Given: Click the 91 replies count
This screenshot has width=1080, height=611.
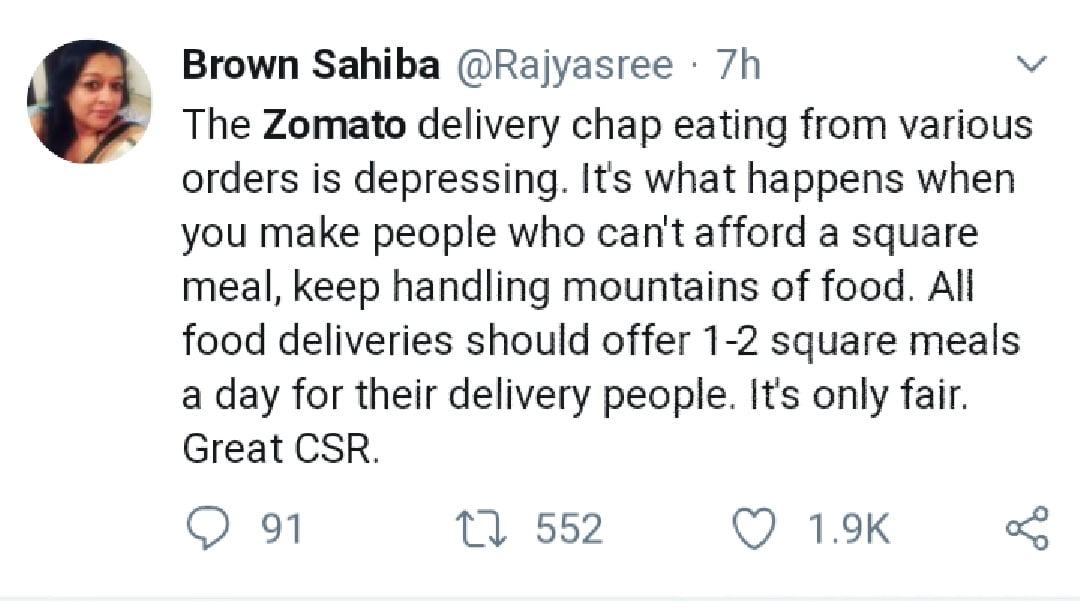Looking at the screenshot, I should 280,529.
